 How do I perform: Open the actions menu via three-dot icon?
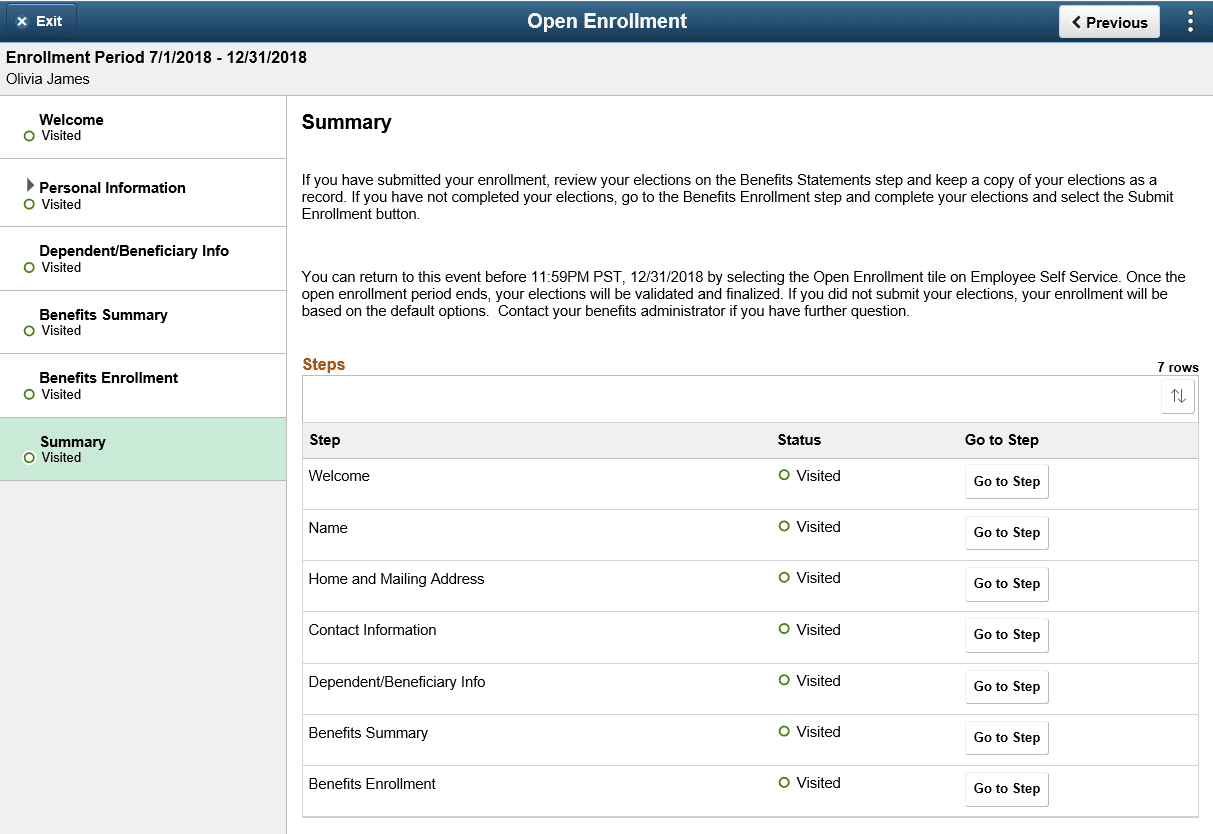click(1190, 21)
